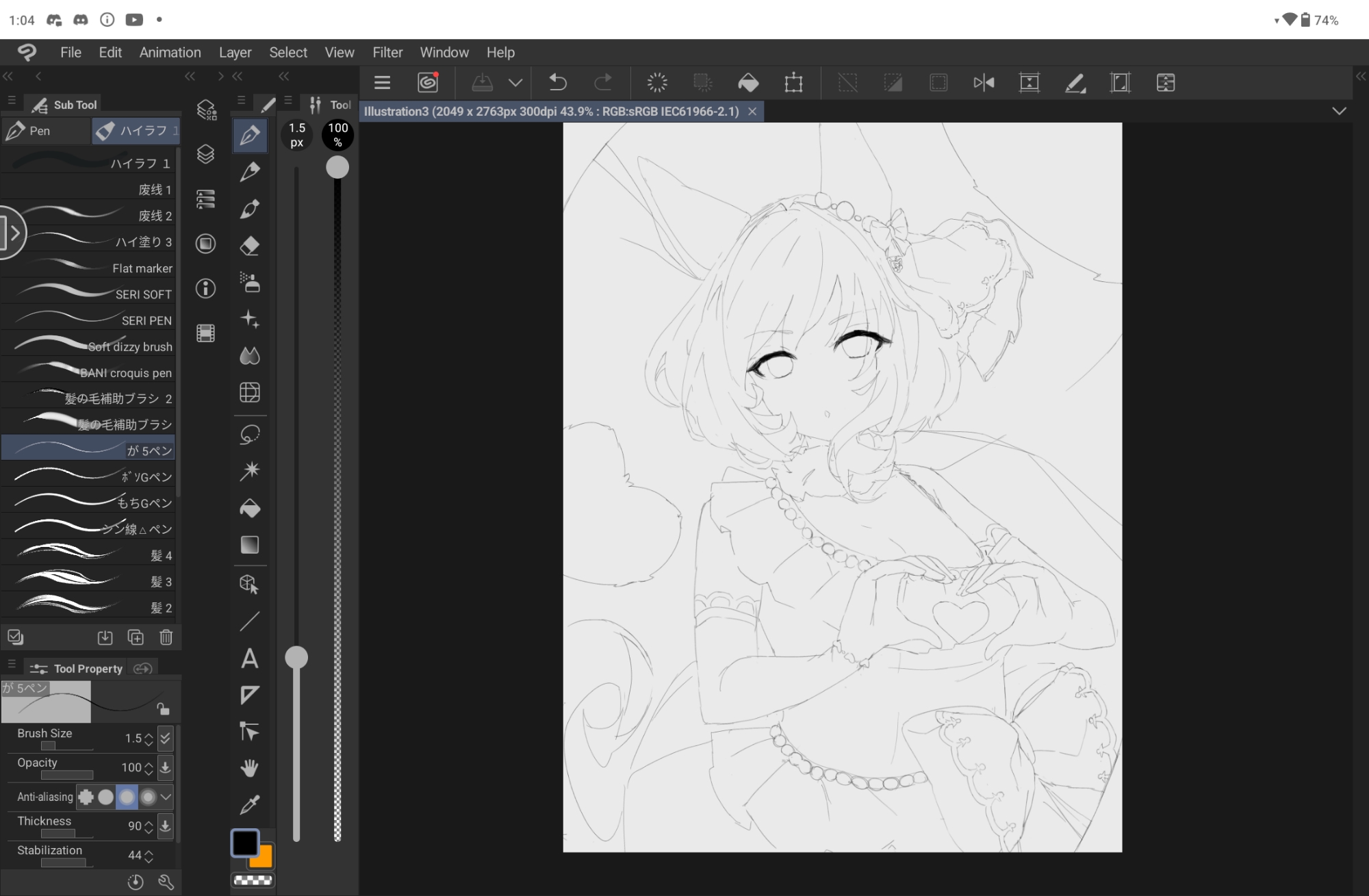Screen dimensions: 1369x896
Task: Click the black main color swatch
Action: click(x=244, y=843)
